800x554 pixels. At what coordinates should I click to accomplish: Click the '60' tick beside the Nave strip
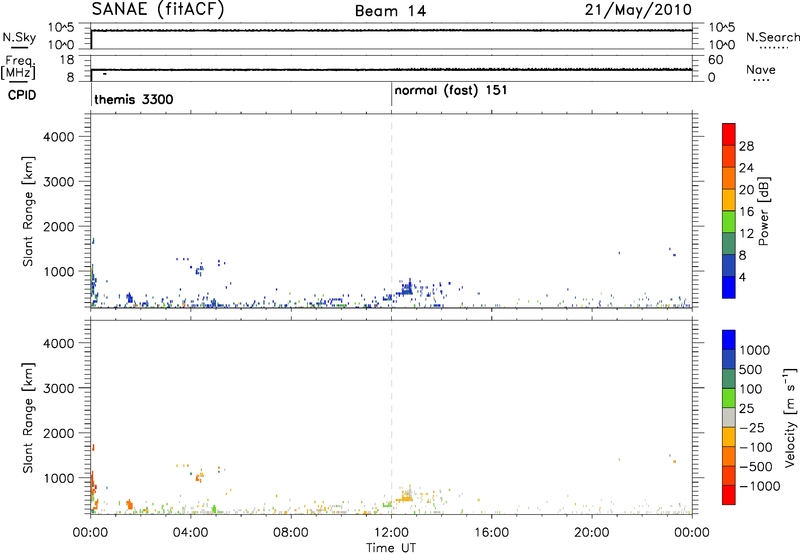point(715,60)
